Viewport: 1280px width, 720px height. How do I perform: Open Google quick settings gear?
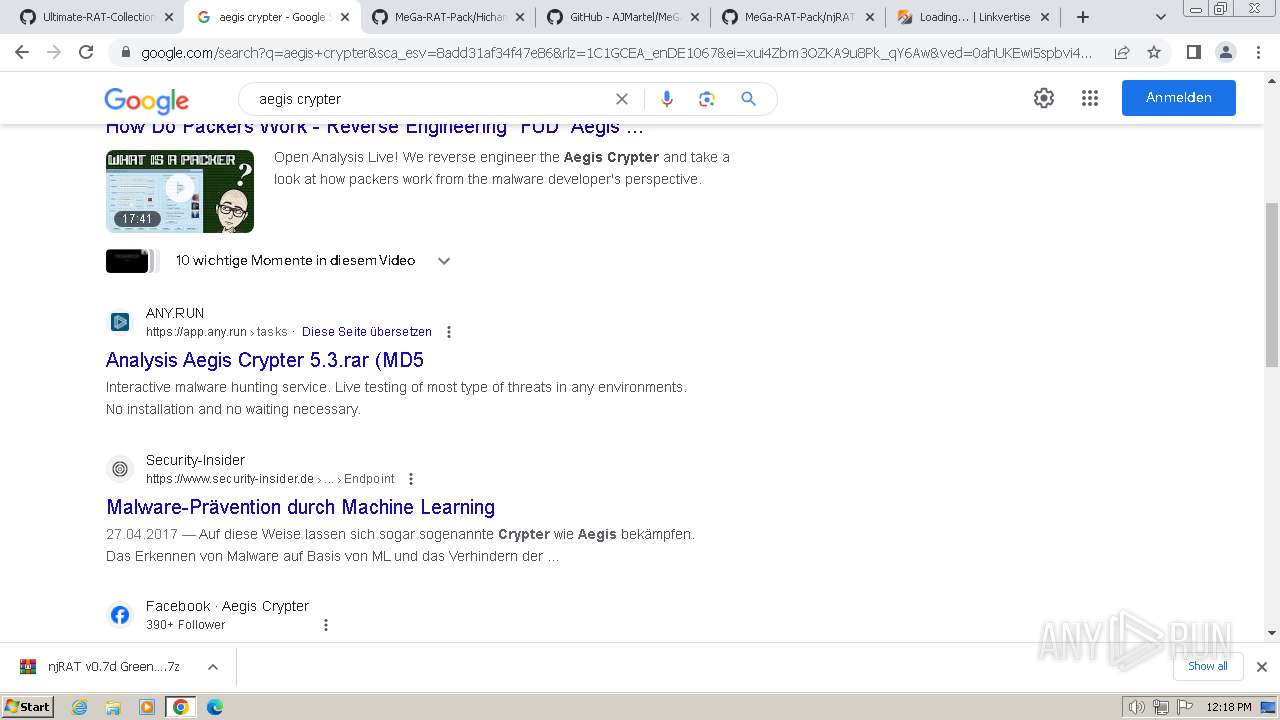click(1044, 98)
